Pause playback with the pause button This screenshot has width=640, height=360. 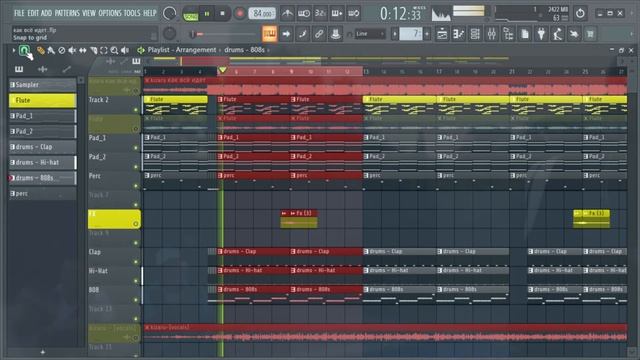(x=207, y=13)
